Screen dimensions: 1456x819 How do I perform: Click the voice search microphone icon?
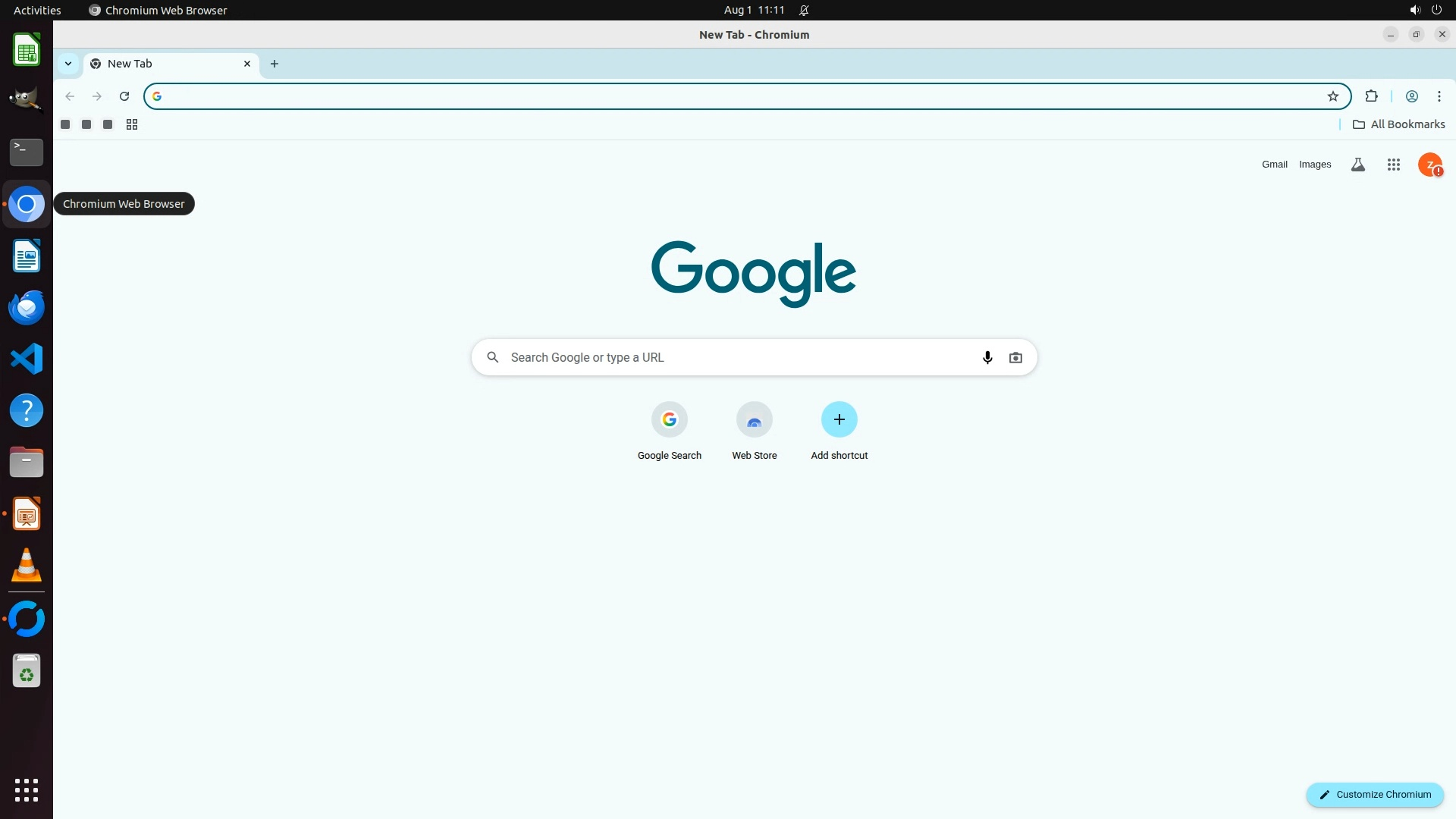[987, 357]
